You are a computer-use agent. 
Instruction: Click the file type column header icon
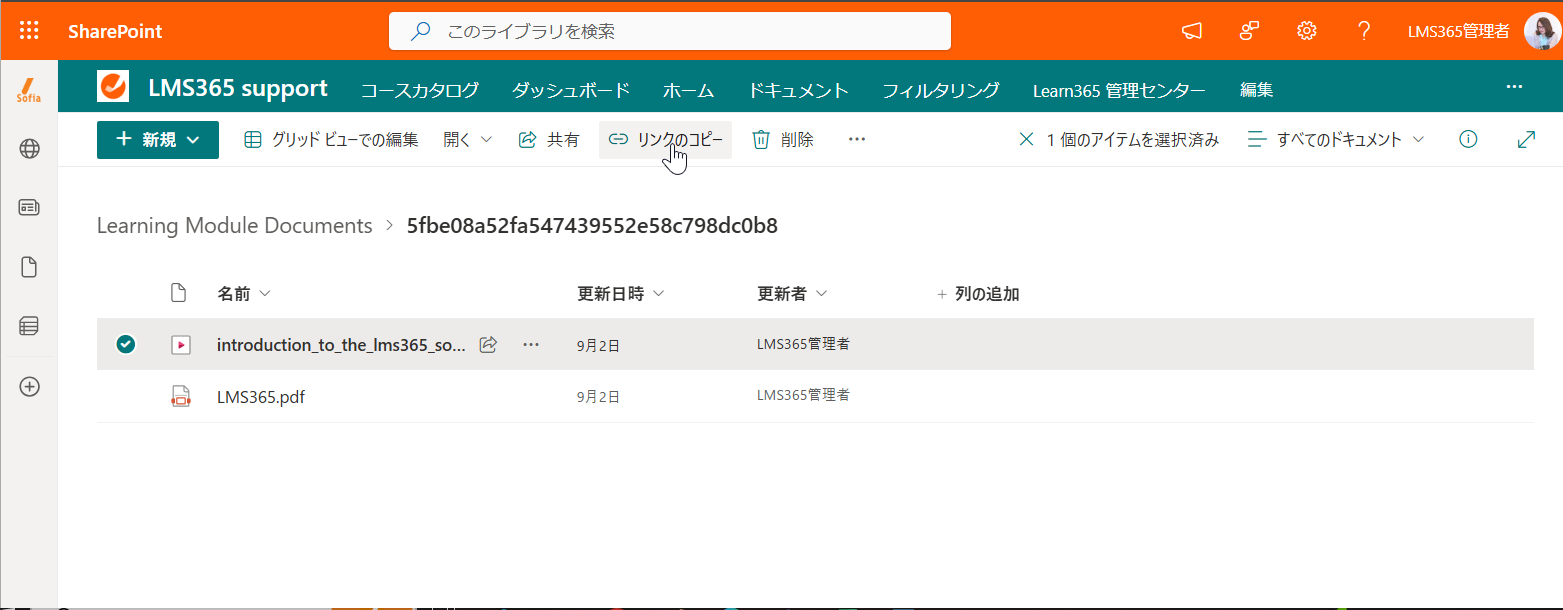tap(179, 293)
